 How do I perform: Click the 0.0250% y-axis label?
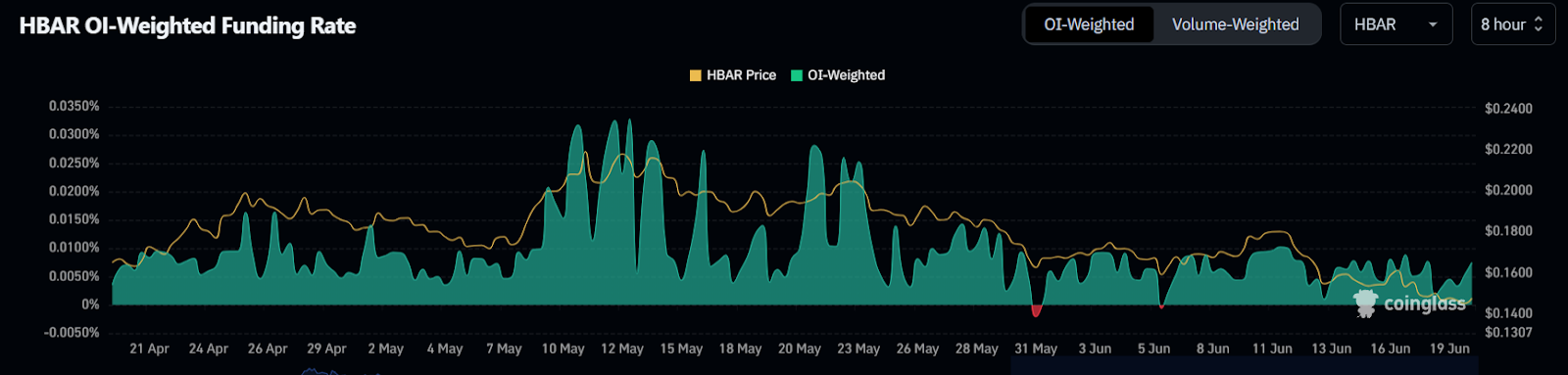click(x=74, y=163)
